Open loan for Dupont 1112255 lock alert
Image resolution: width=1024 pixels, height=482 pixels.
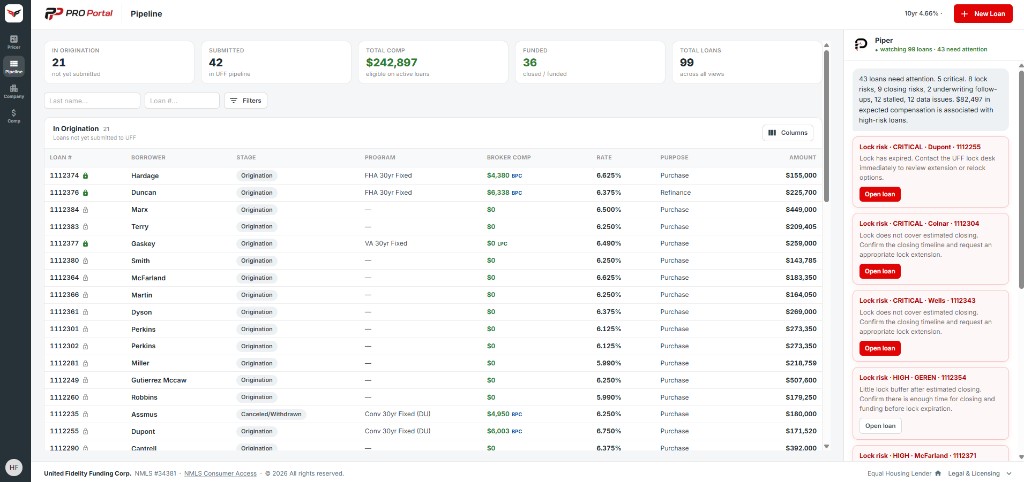pyautogui.click(x=880, y=194)
